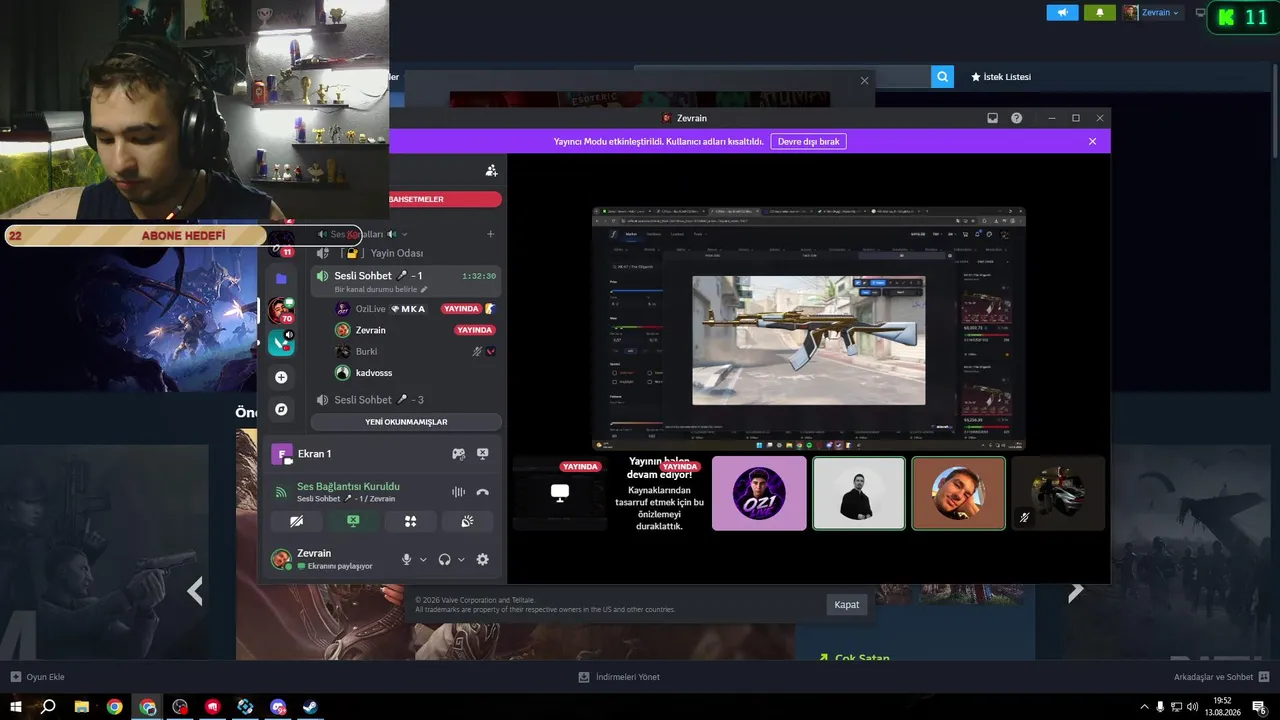The image size is (1280, 720).
Task: Open File Explorer in taskbar
Action: pyautogui.click(x=82, y=707)
